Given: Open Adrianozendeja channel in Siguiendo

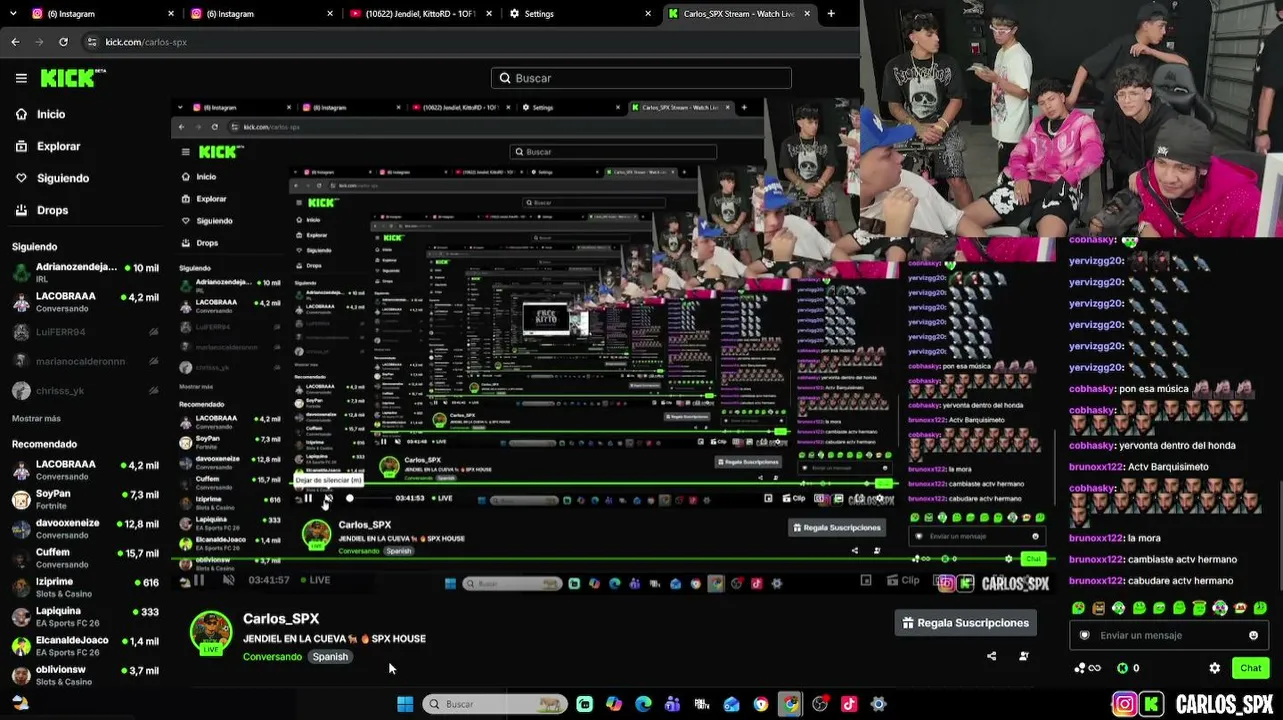Looking at the screenshot, I should click(x=85, y=273).
